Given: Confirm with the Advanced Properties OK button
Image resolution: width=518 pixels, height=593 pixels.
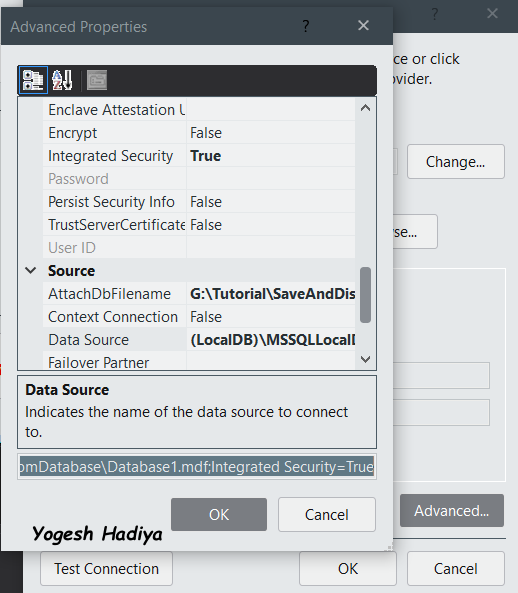Looking at the screenshot, I should point(219,514).
